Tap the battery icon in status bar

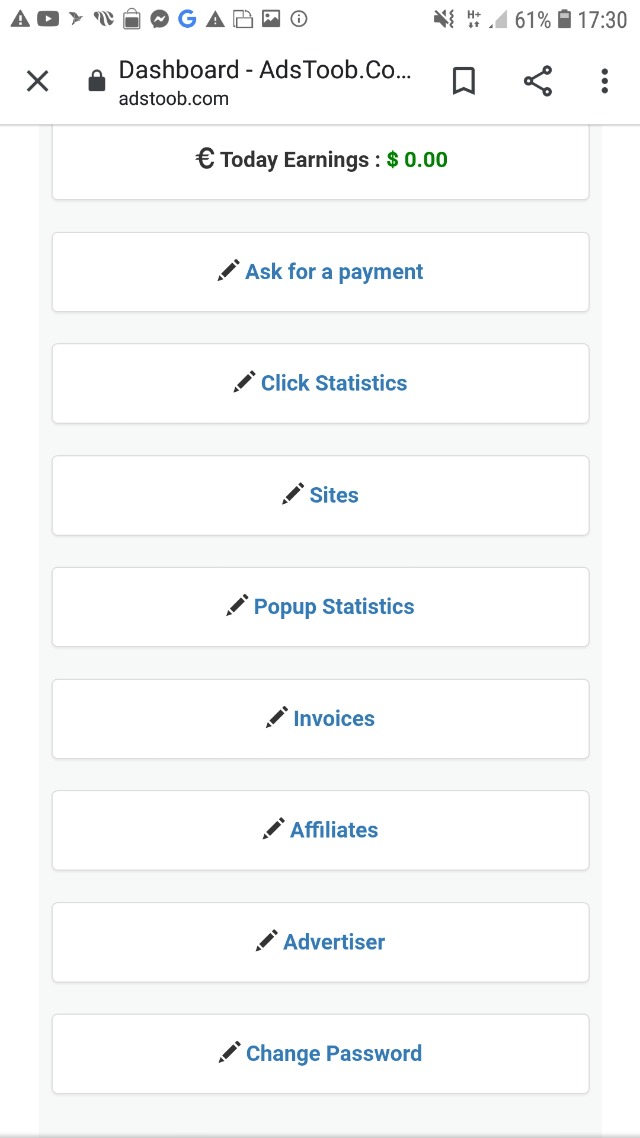click(x=565, y=19)
